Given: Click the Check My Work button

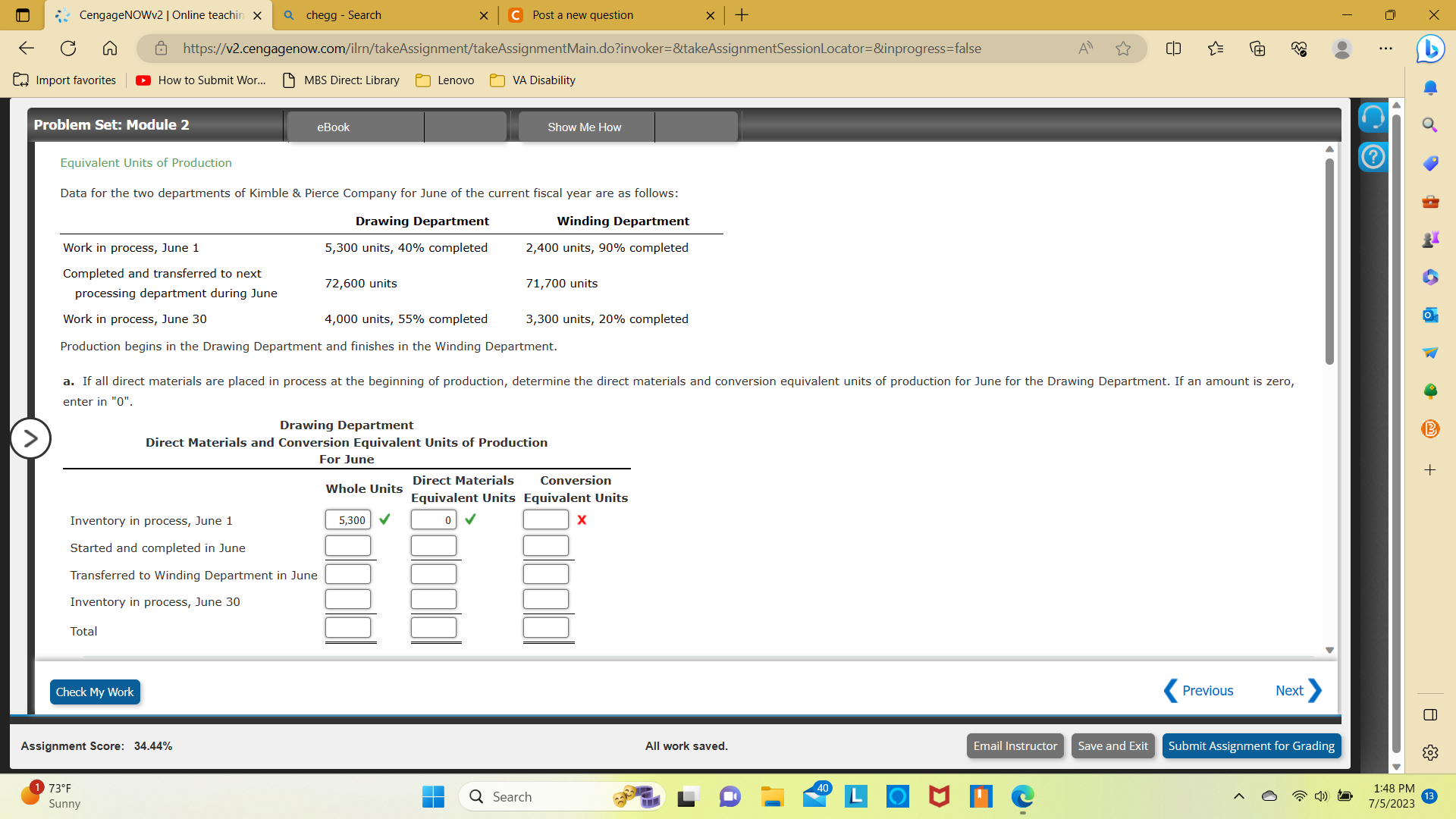Looking at the screenshot, I should pyautogui.click(x=95, y=692).
